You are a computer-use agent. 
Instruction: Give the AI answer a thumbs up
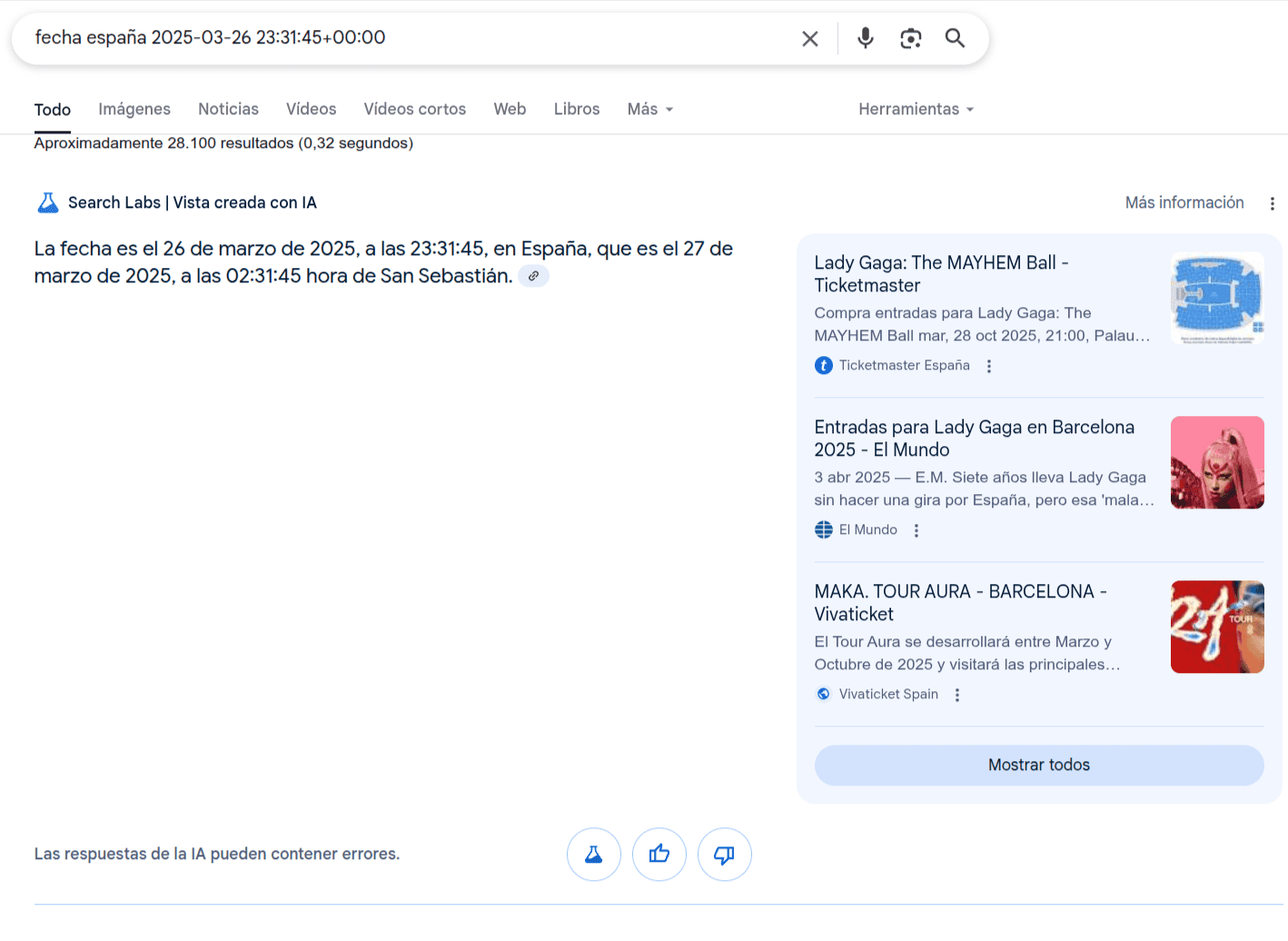pyautogui.click(x=659, y=855)
